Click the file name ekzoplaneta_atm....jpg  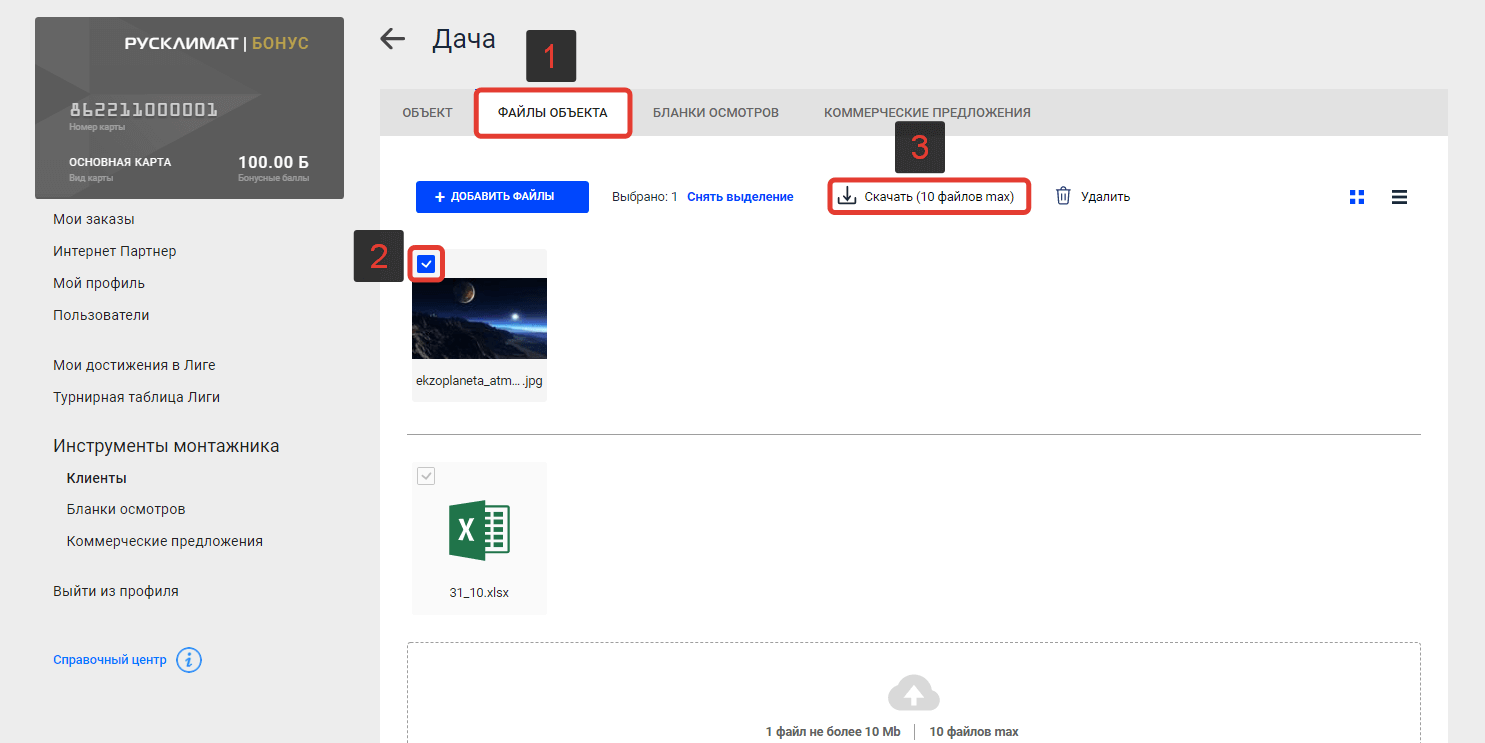tap(479, 380)
